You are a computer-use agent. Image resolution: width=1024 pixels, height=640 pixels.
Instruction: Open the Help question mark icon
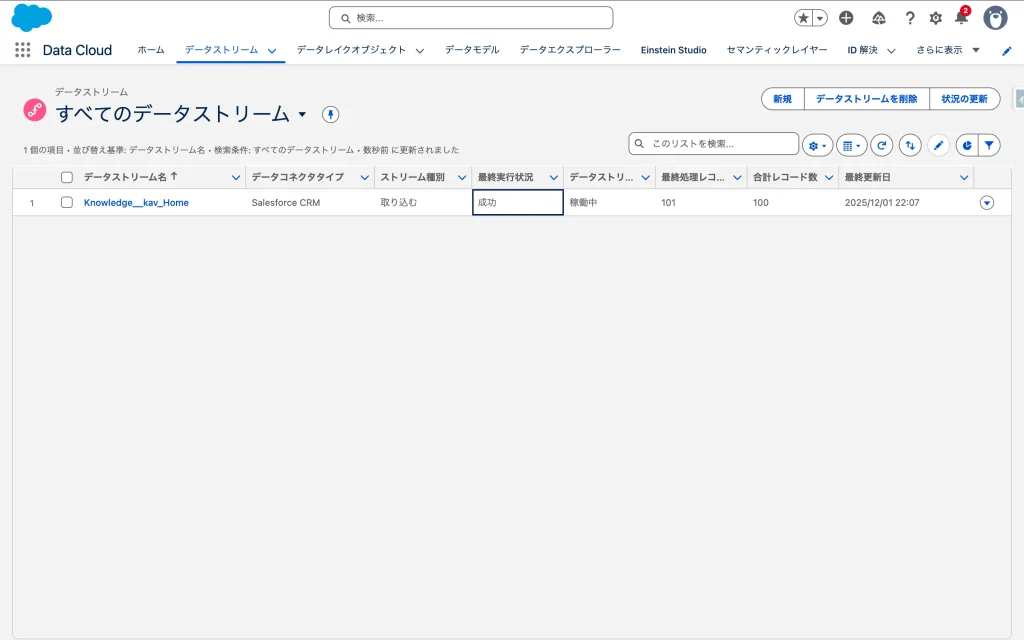click(909, 18)
